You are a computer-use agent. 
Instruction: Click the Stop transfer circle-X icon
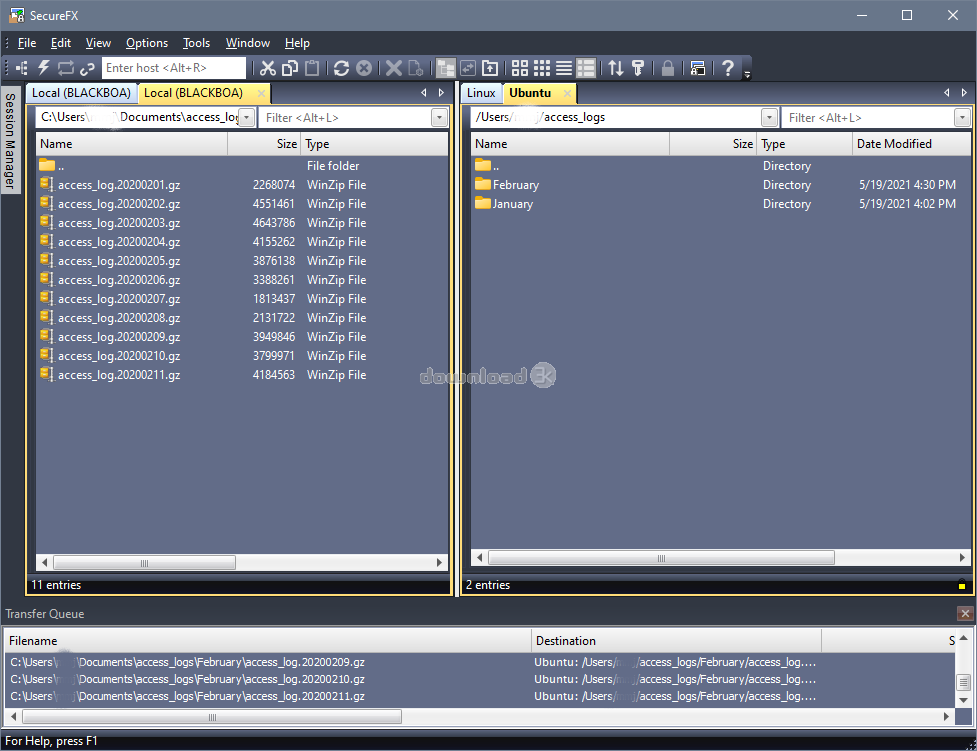click(364, 68)
